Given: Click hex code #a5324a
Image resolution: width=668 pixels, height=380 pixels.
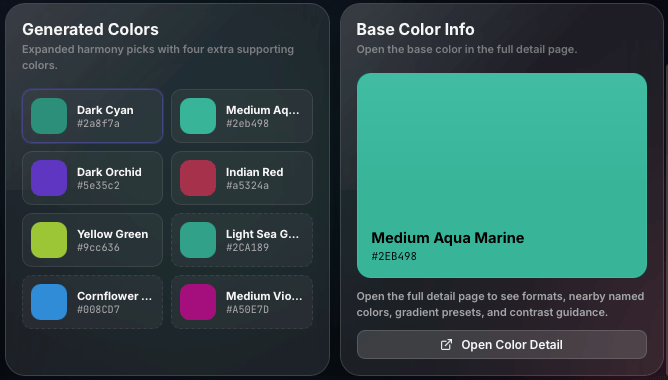Looking at the screenshot, I should click(248, 186).
